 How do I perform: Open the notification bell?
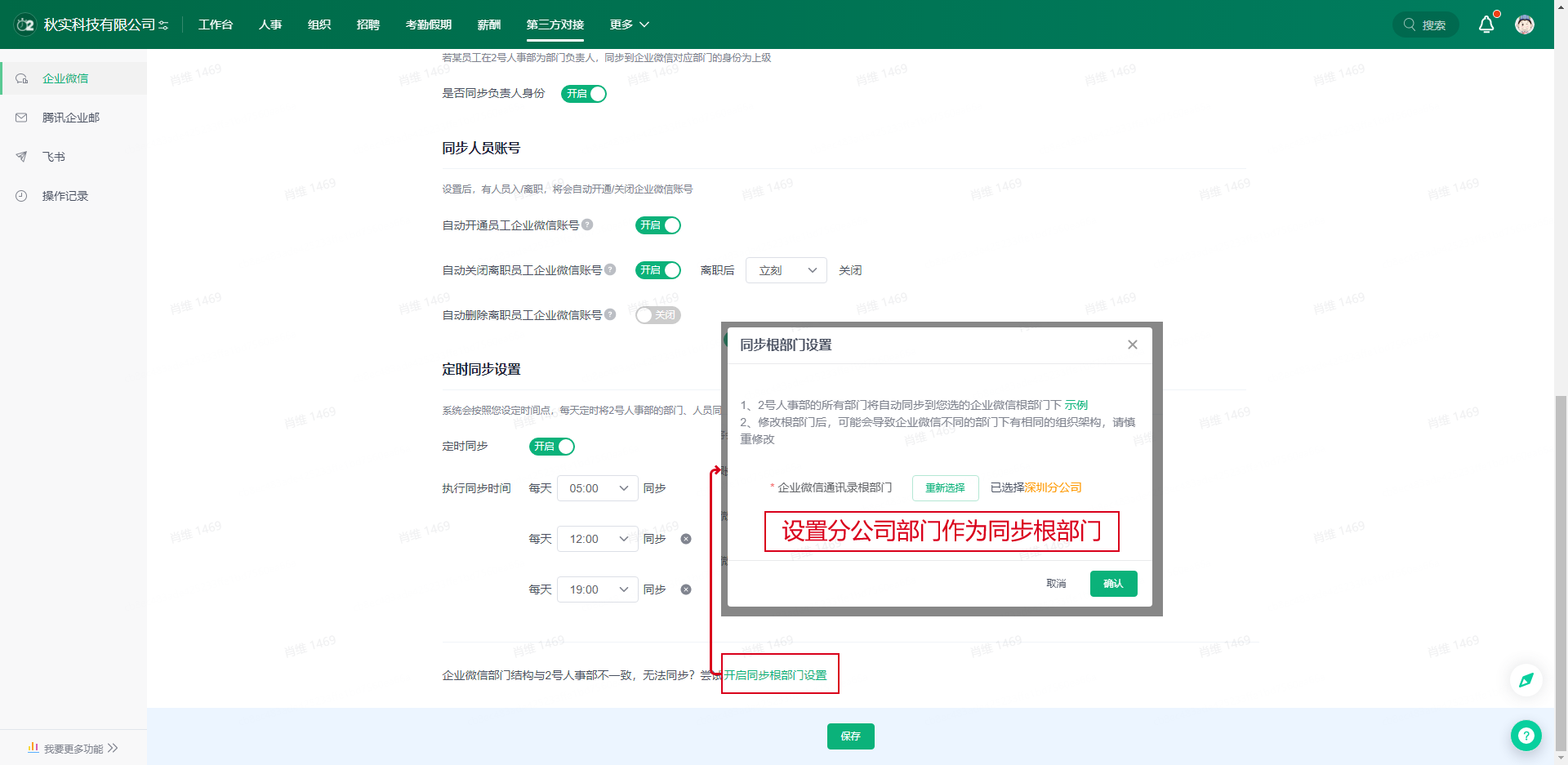point(1486,24)
